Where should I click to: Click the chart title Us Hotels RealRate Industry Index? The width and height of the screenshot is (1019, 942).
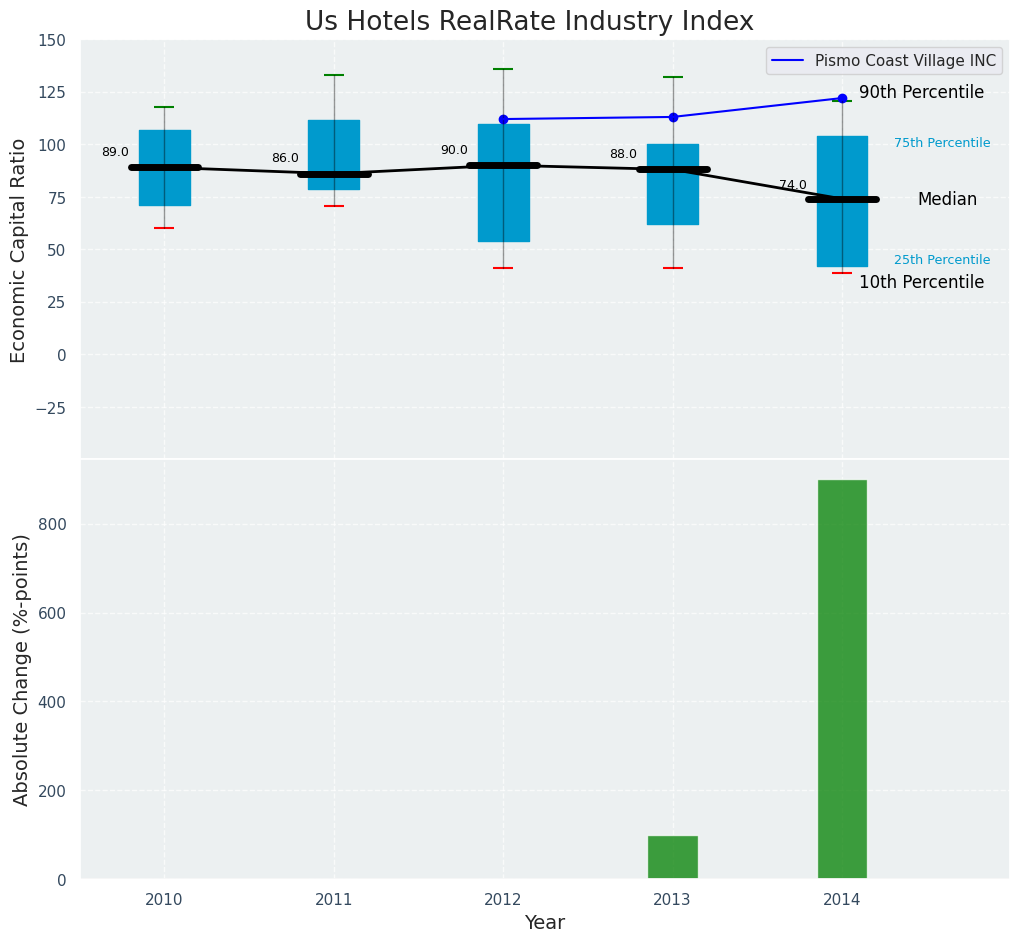pos(529,21)
